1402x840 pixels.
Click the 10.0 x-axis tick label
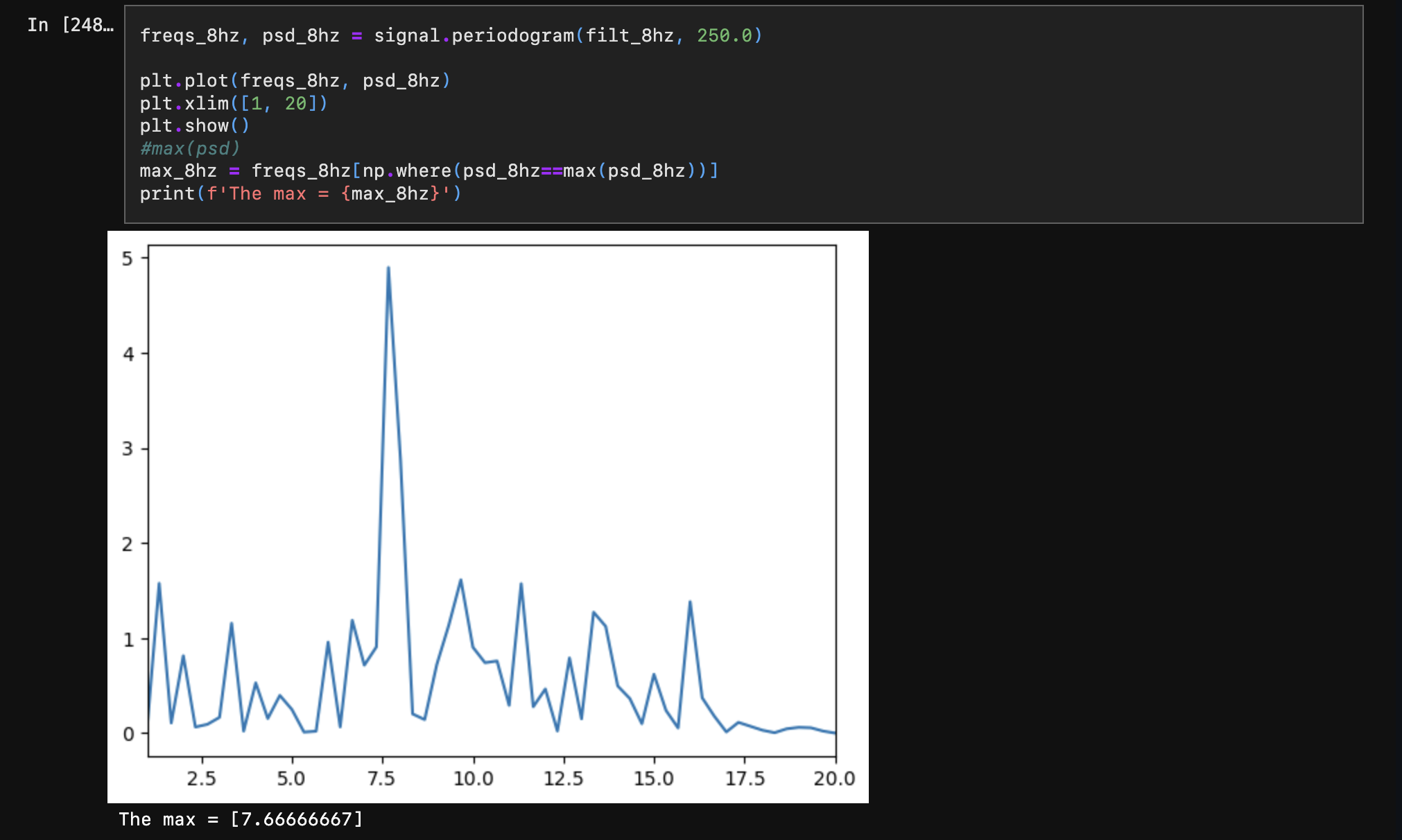[473, 779]
